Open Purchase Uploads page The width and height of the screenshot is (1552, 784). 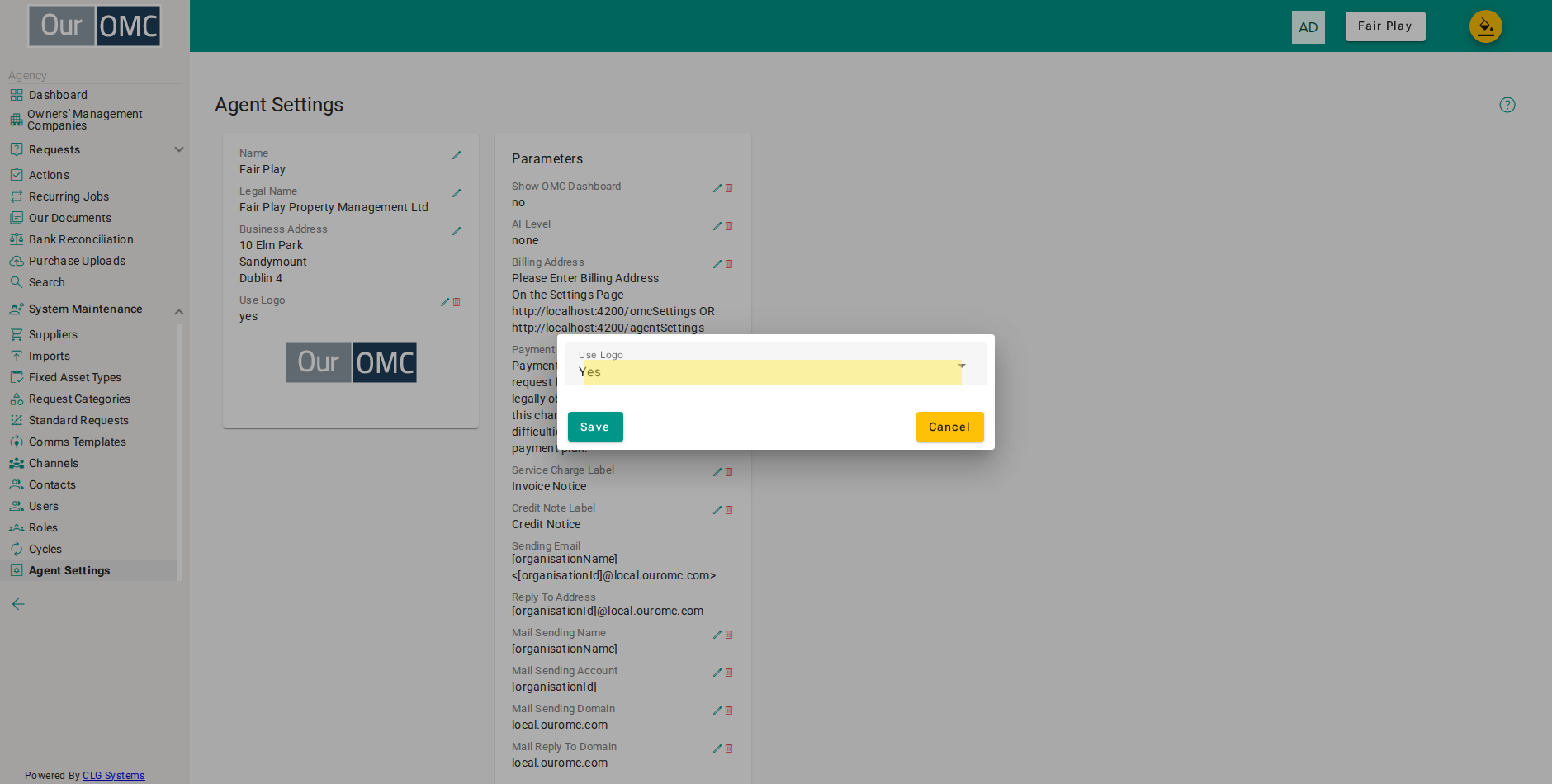[77, 261]
